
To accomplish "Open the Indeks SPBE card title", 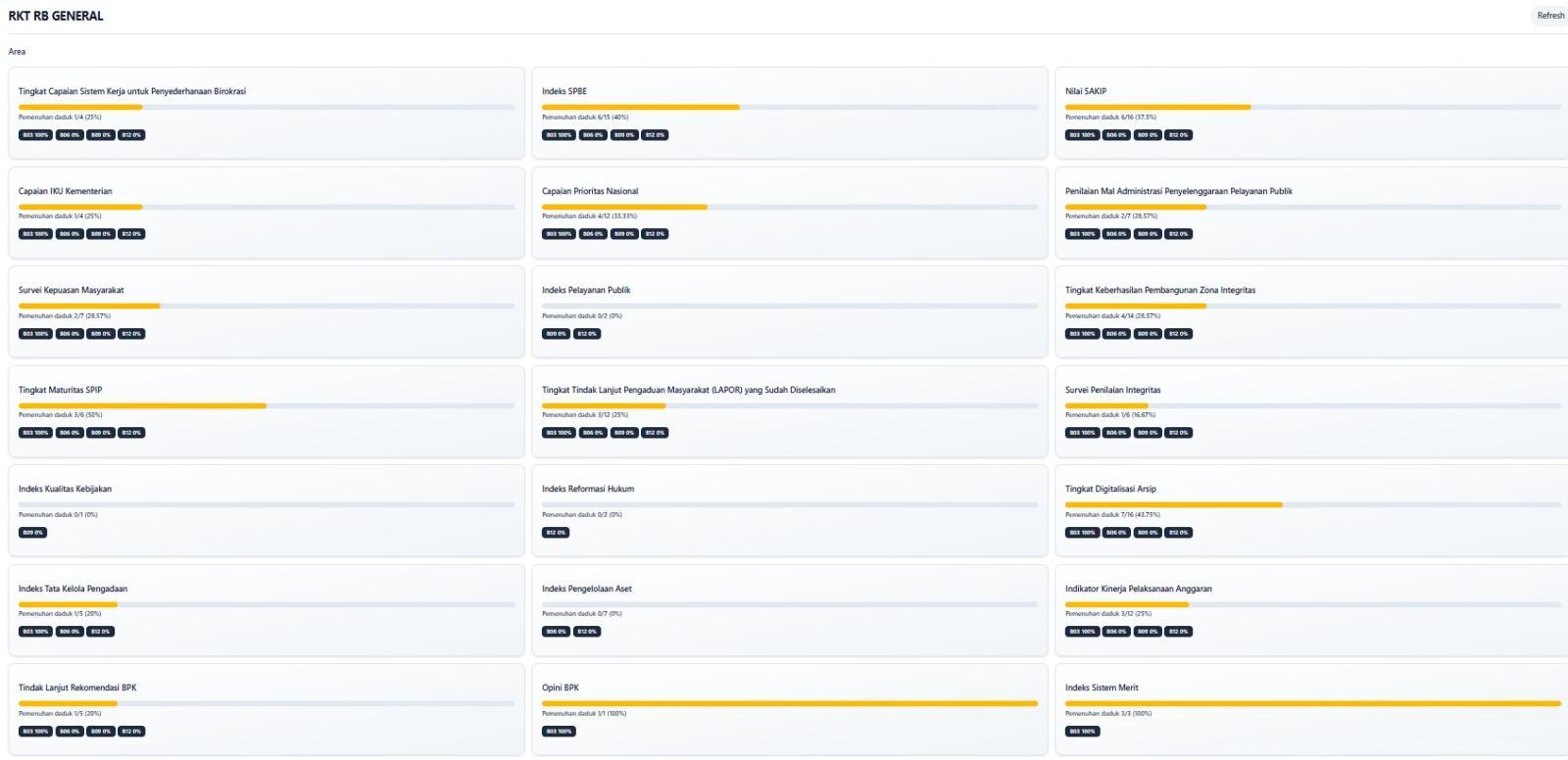I will click(x=564, y=91).
